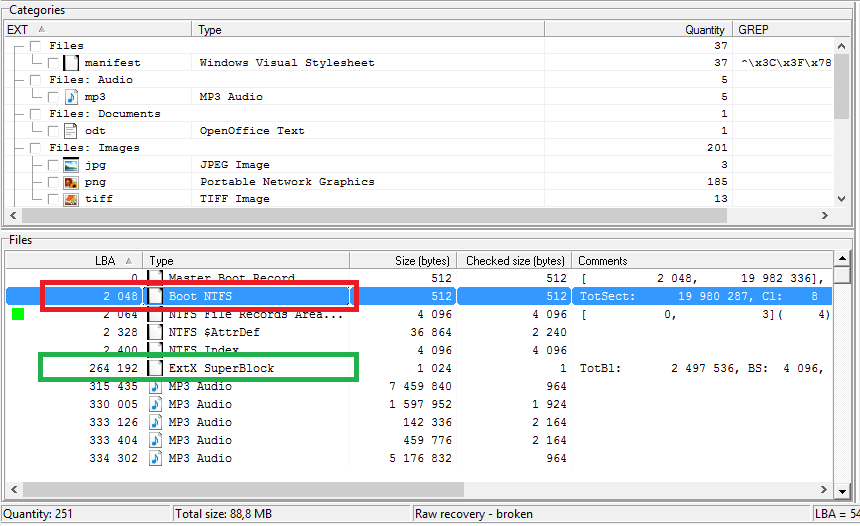Click the jpg image type icon

coord(71,165)
